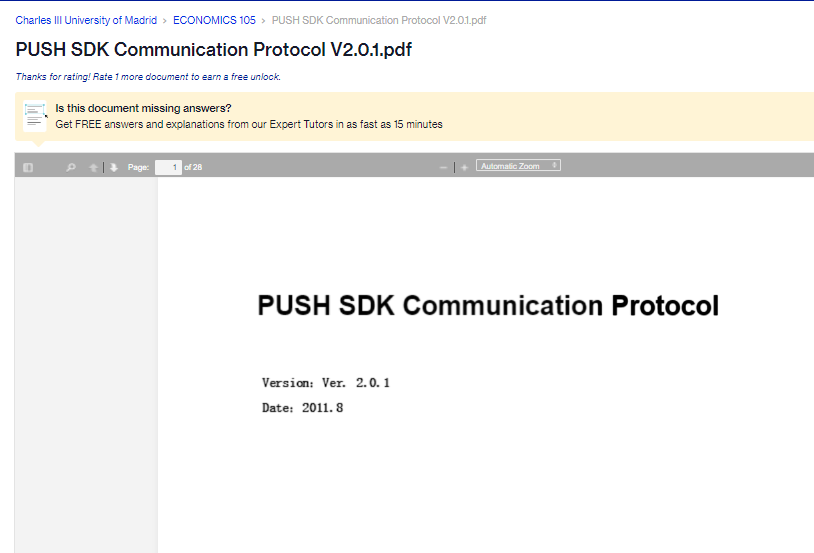Click the "Date: 2011.8" line
The image size is (814, 553).
click(x=302, y=408)
